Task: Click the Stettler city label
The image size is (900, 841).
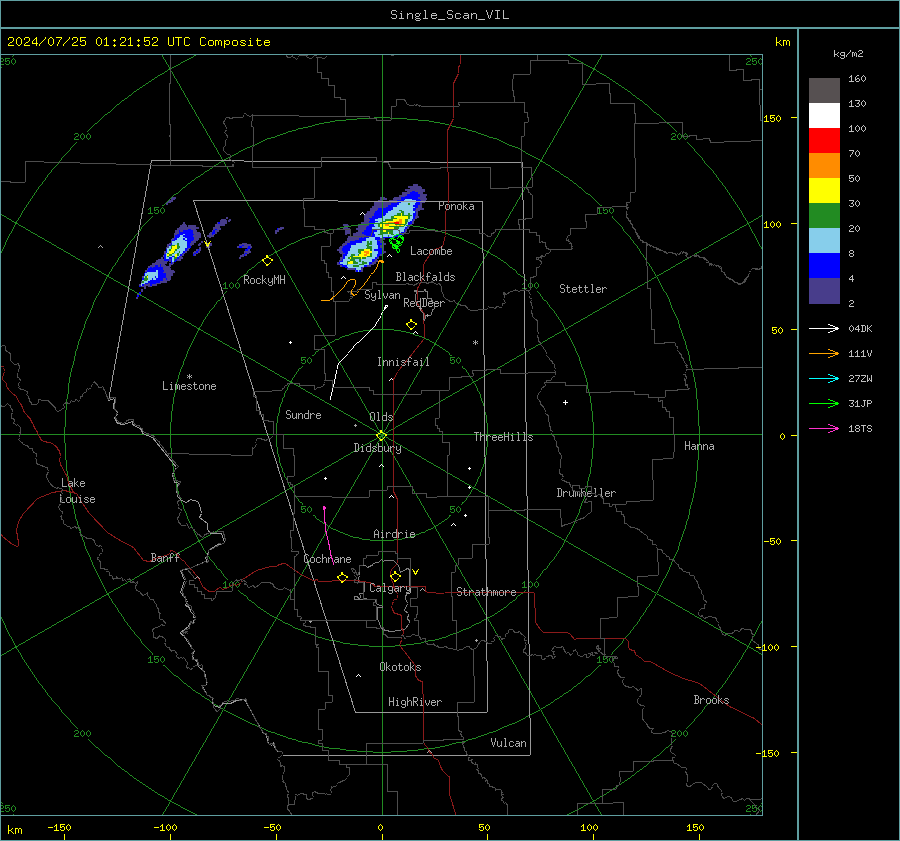Action: pyautogui.click(x=583, y=289)
